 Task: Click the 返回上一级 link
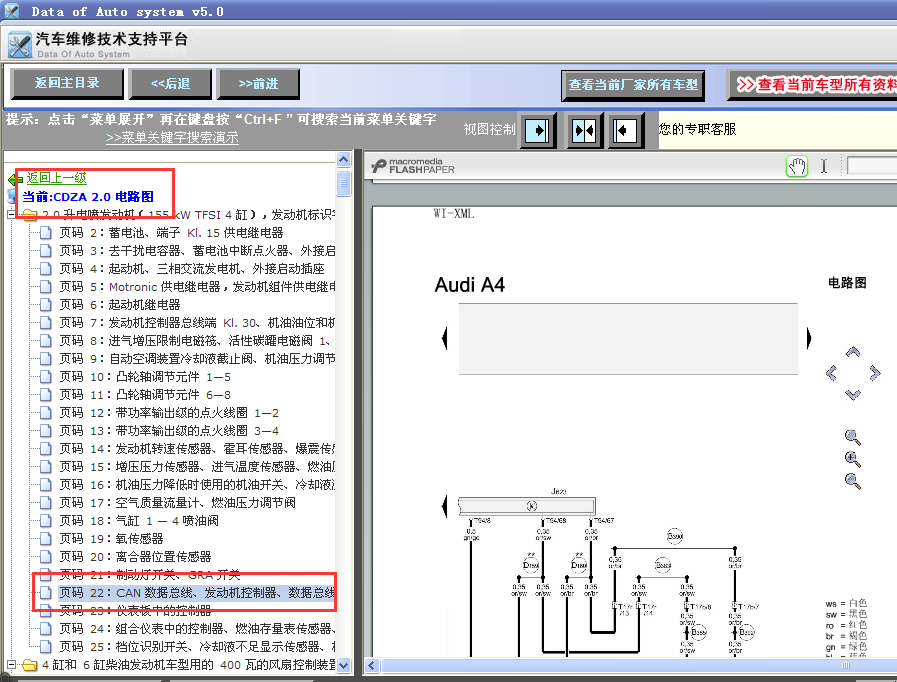[56, 178]
